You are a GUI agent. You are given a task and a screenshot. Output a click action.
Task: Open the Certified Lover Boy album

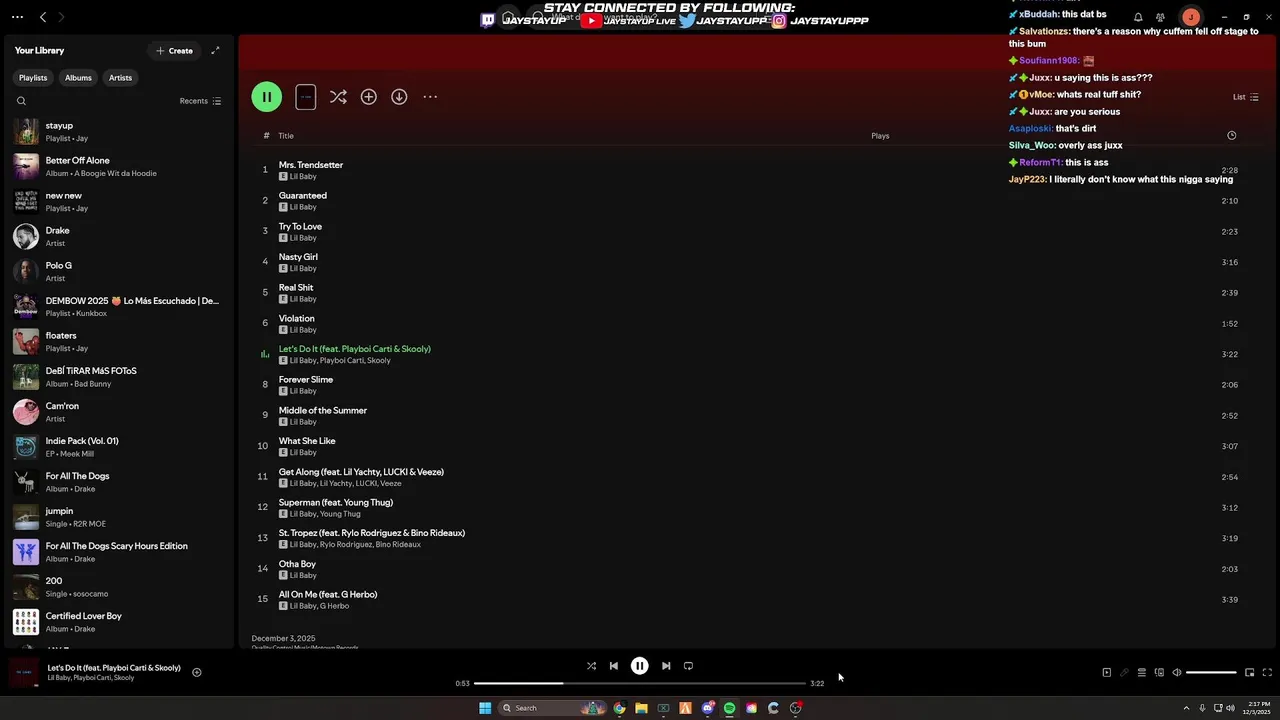118,622
